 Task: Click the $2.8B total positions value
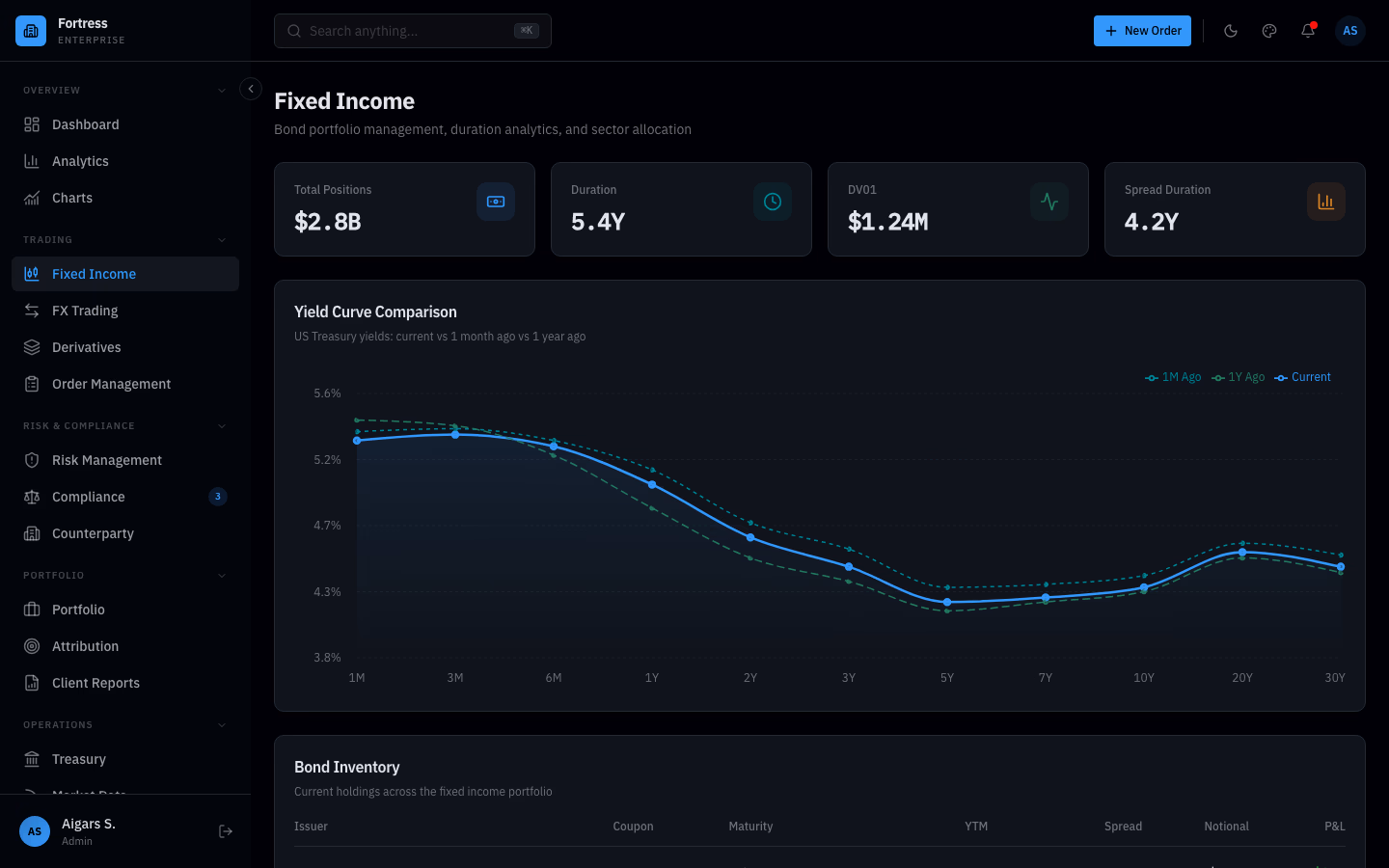tap(328, 222)
